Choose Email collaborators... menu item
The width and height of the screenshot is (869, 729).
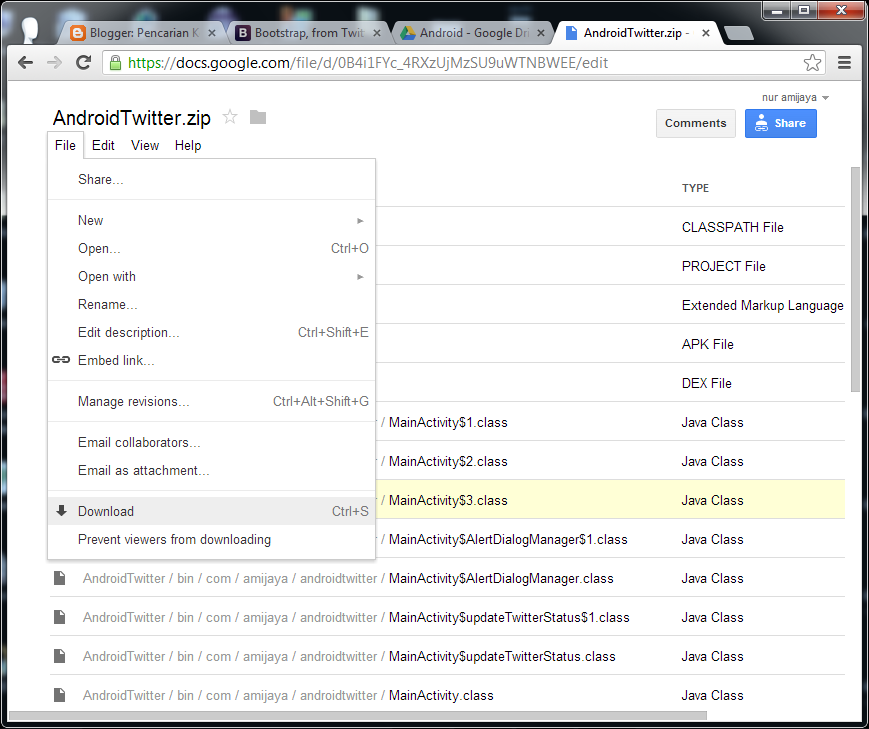pos(211,442)
